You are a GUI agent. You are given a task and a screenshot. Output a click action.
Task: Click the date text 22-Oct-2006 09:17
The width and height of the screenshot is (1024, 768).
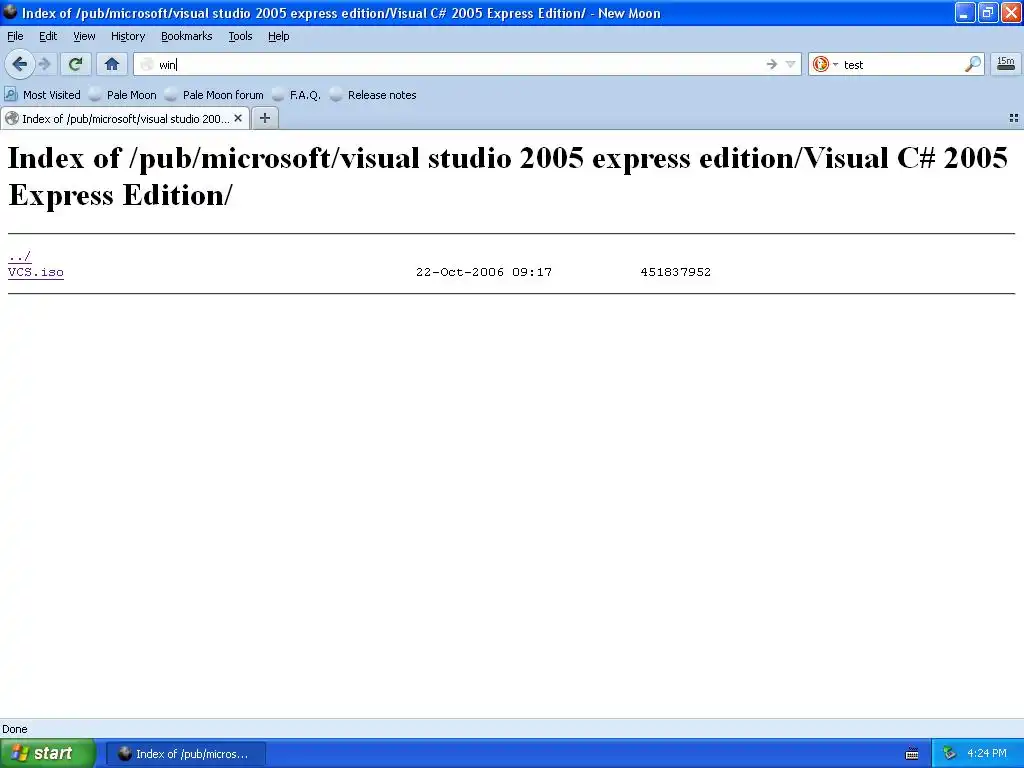pyautogui.click(x=484, y=272)
